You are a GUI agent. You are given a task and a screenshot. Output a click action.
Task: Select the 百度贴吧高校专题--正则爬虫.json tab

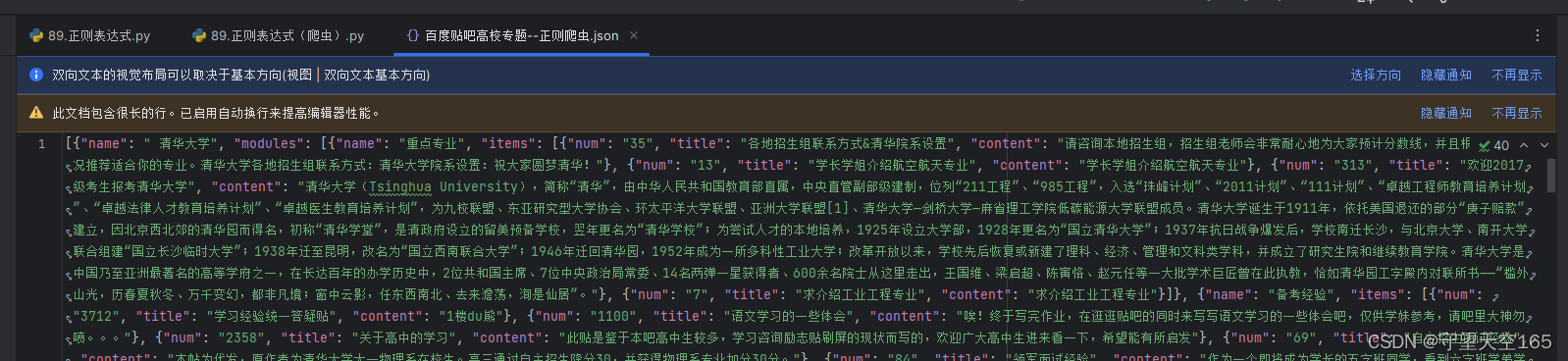(521, 35)
